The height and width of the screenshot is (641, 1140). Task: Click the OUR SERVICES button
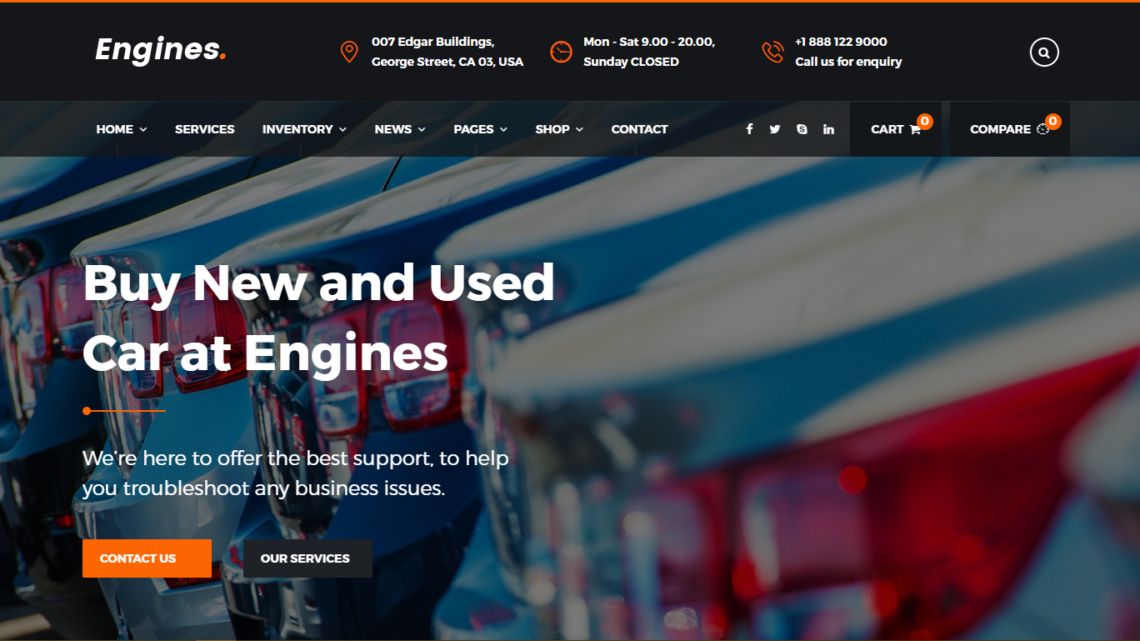coord(308,558)
